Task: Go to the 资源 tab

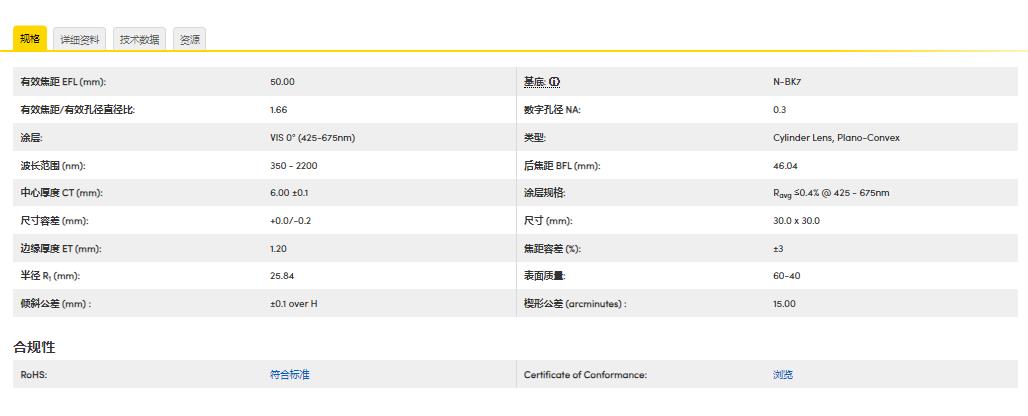Action: [189, 40]
